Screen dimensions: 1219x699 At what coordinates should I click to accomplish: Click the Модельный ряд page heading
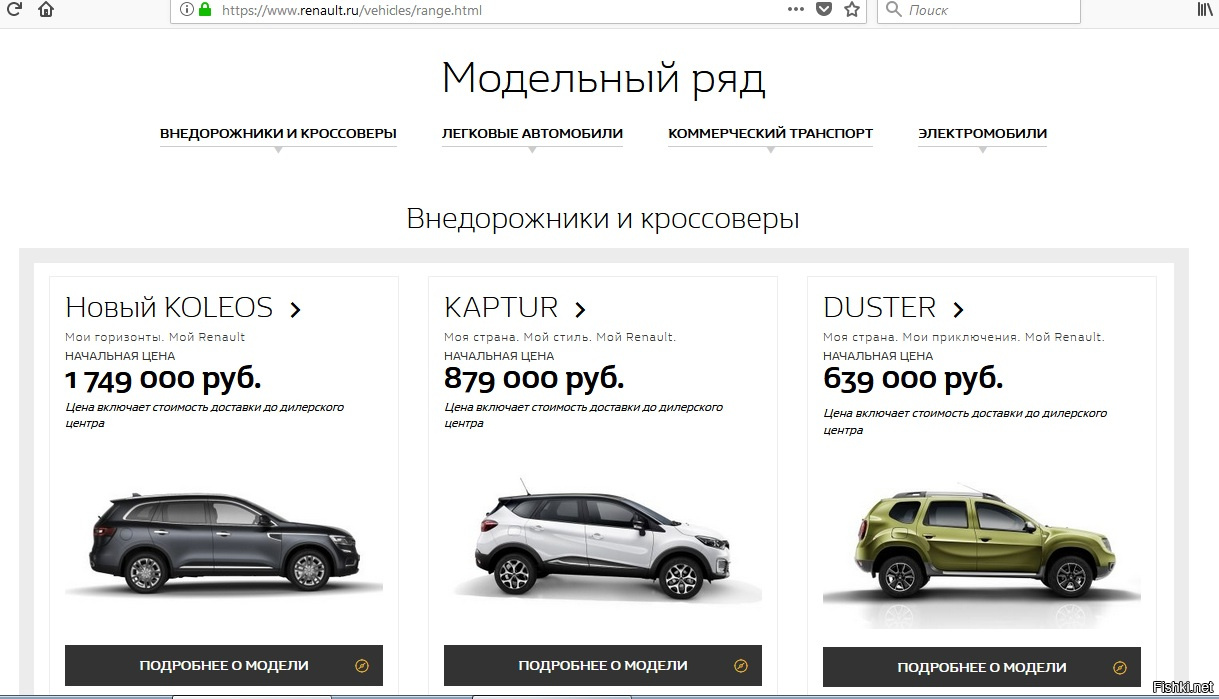click(604, 78)
